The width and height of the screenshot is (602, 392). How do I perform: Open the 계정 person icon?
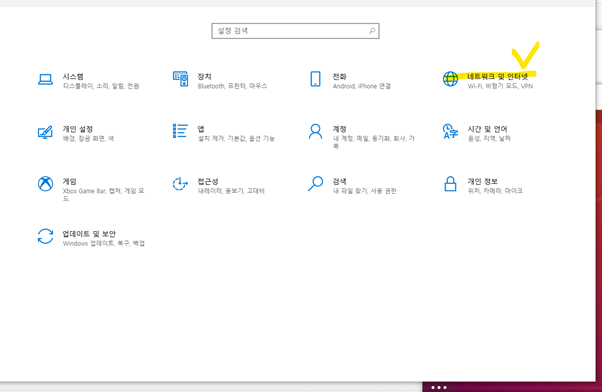(316, 131)
